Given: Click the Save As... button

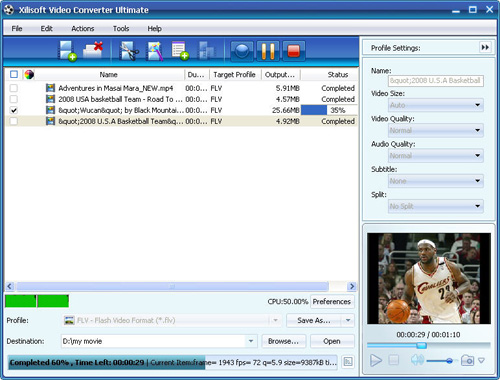Looking at the screenshot, I should [314, 320].
